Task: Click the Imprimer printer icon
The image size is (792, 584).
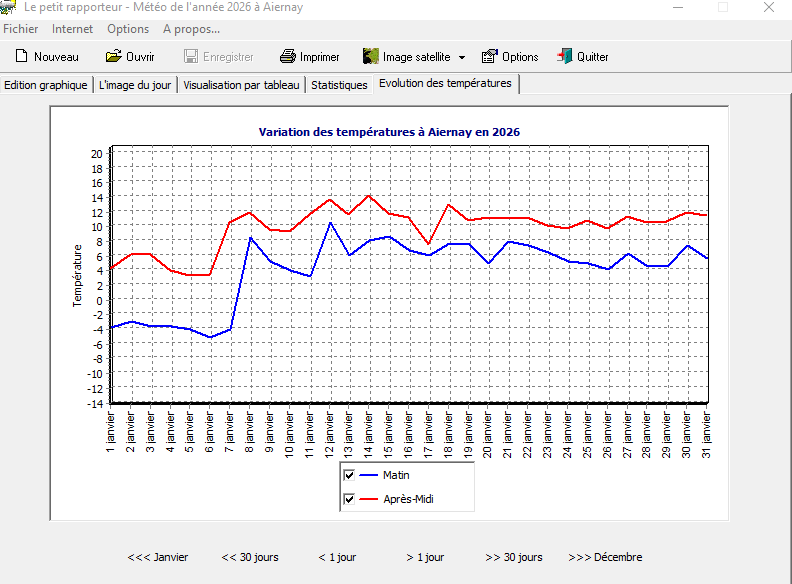Action: [x=288, y=57]
